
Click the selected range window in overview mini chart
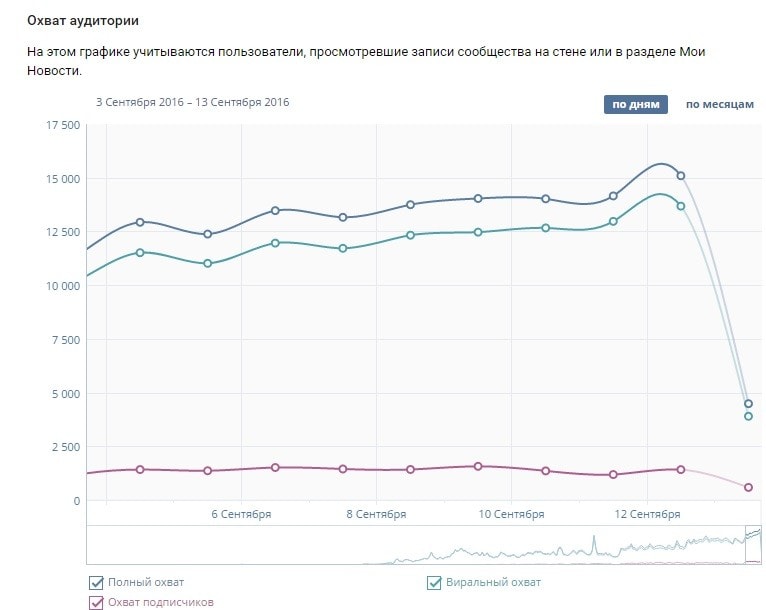(754, 545)
